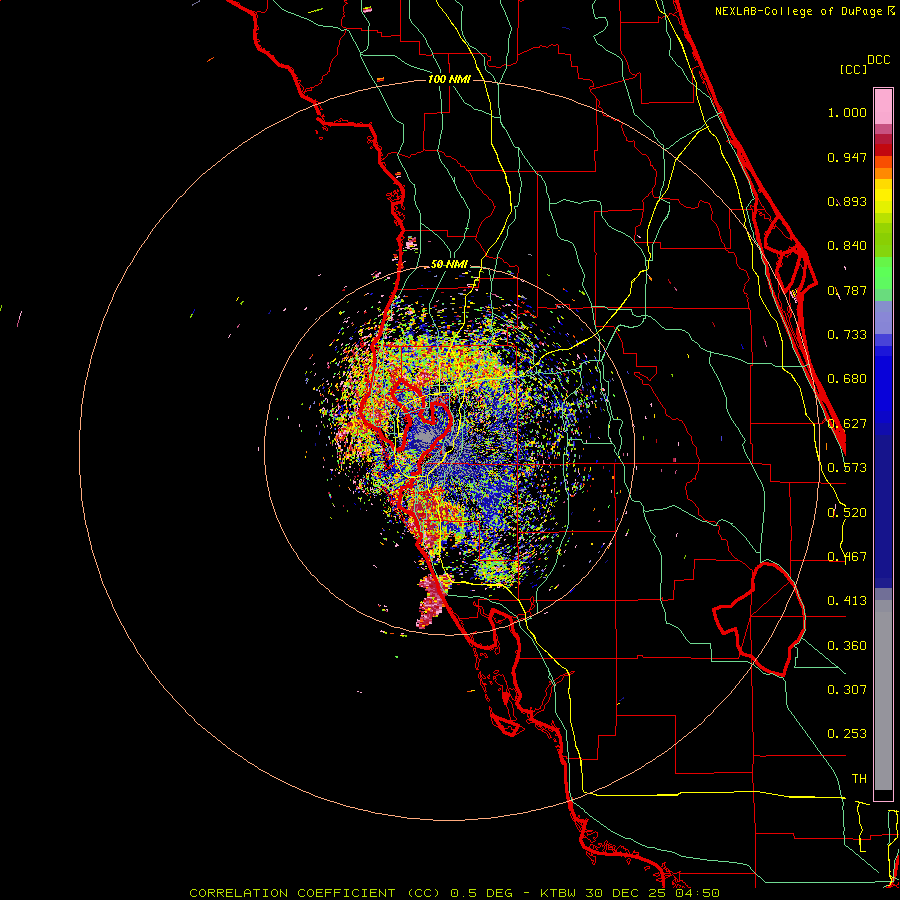Select the 0.413 value on the color scale
Screen dimensions: 900x900
pyautogui.click(x=847, y=601)
